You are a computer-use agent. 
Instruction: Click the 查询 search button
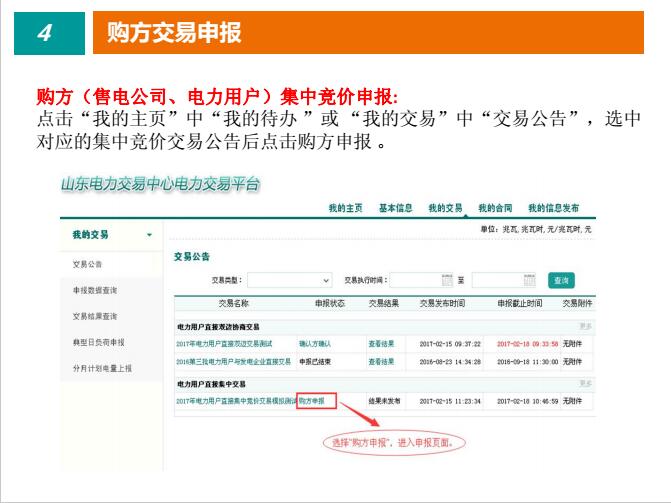pos(562,281)
